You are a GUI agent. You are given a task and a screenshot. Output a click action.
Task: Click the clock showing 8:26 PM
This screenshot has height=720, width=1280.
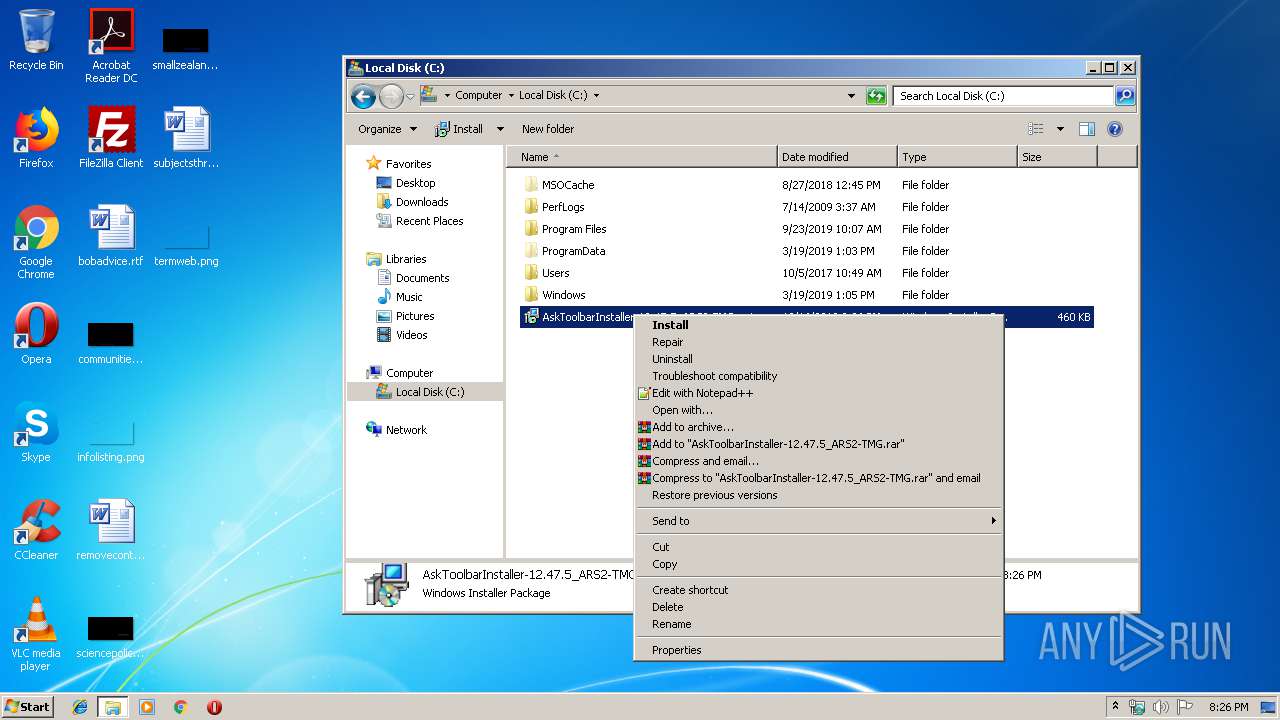(1228, 707)
